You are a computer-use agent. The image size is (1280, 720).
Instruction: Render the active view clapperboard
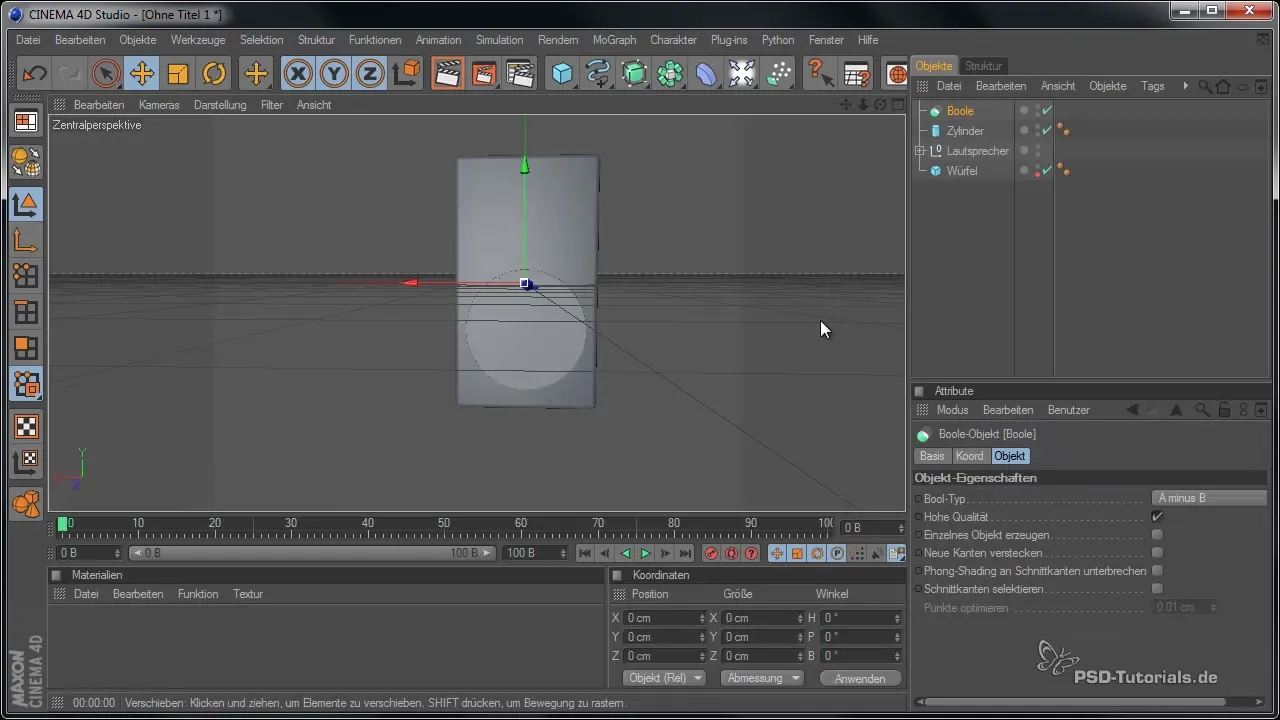(448, 74)
